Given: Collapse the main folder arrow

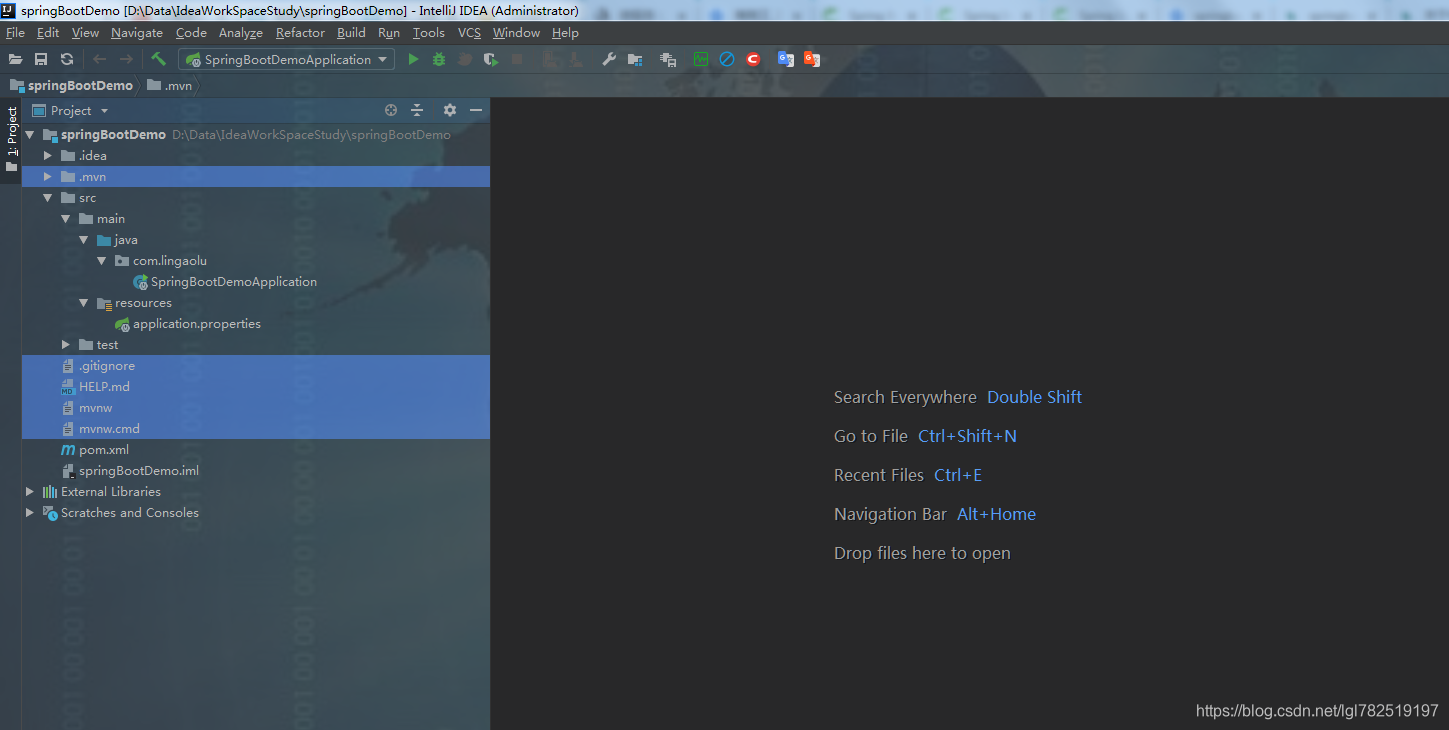Looking at the screenshot, I should pyautogui.click(x=66, y=219).
